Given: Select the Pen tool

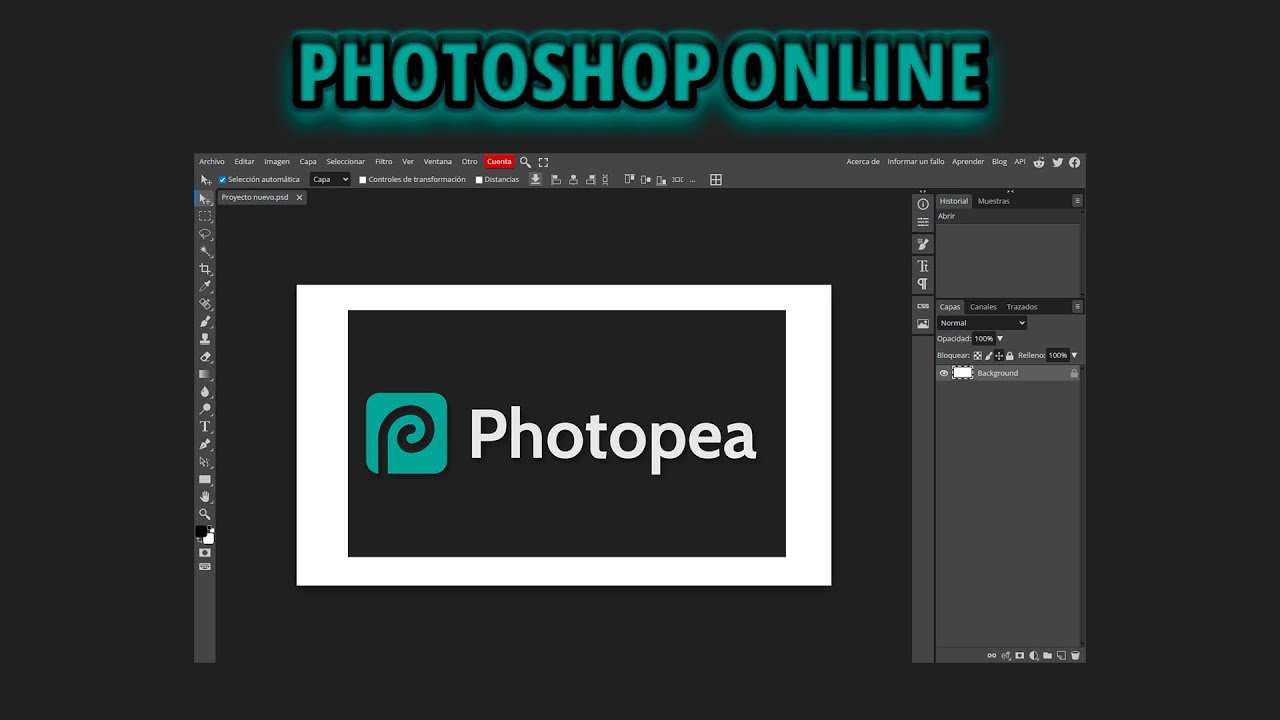Looking at the screenshot, I should pos(205,444).
